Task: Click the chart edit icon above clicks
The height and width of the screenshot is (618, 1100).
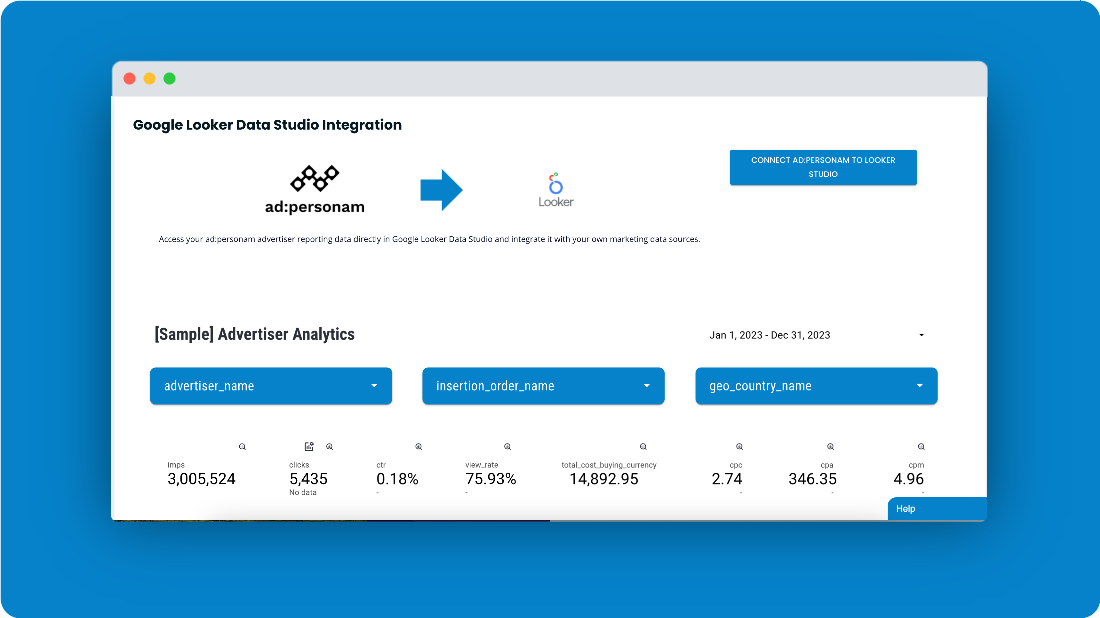Action: [x=309, y=447]
